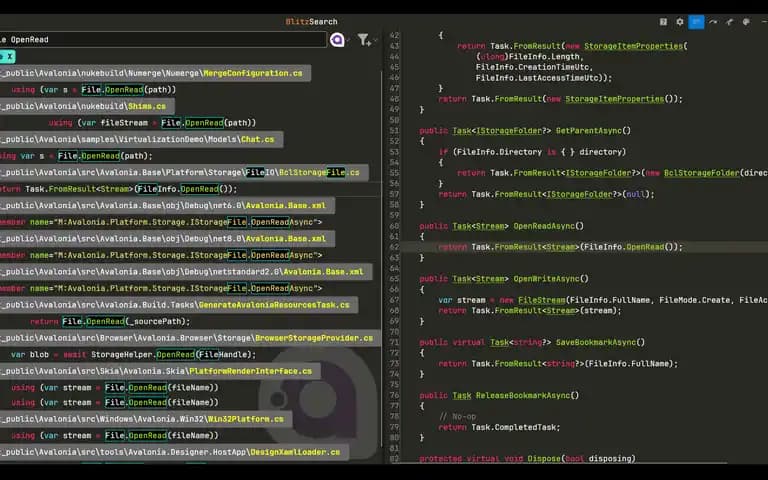
Task: Click the search query box containing OpenRead
Action: [x=163, y=40]
